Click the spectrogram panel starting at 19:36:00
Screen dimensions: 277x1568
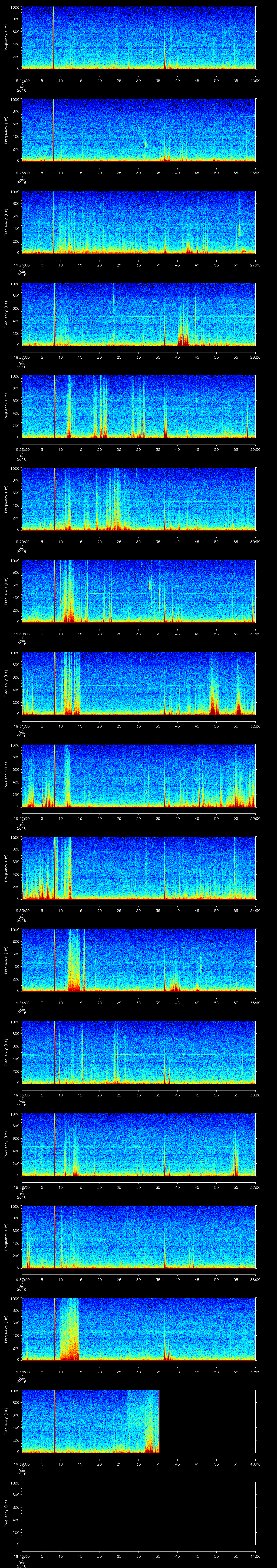click(x=138, y=1144)
